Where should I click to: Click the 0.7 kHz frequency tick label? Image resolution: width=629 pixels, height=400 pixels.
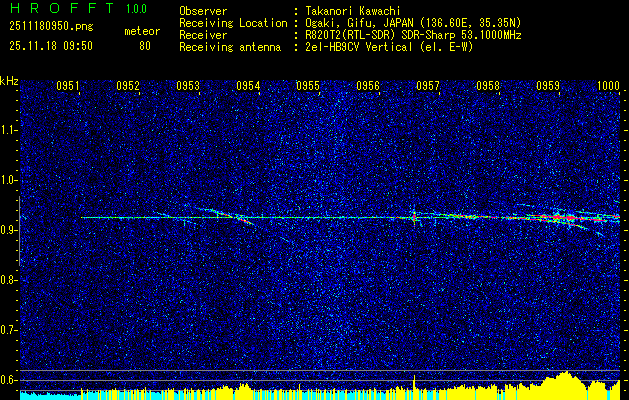[x=9, y=330]
